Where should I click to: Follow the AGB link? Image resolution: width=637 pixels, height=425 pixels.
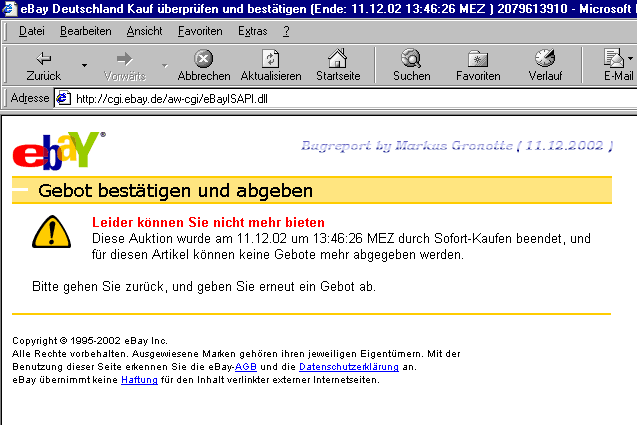[x=246, y=366]
